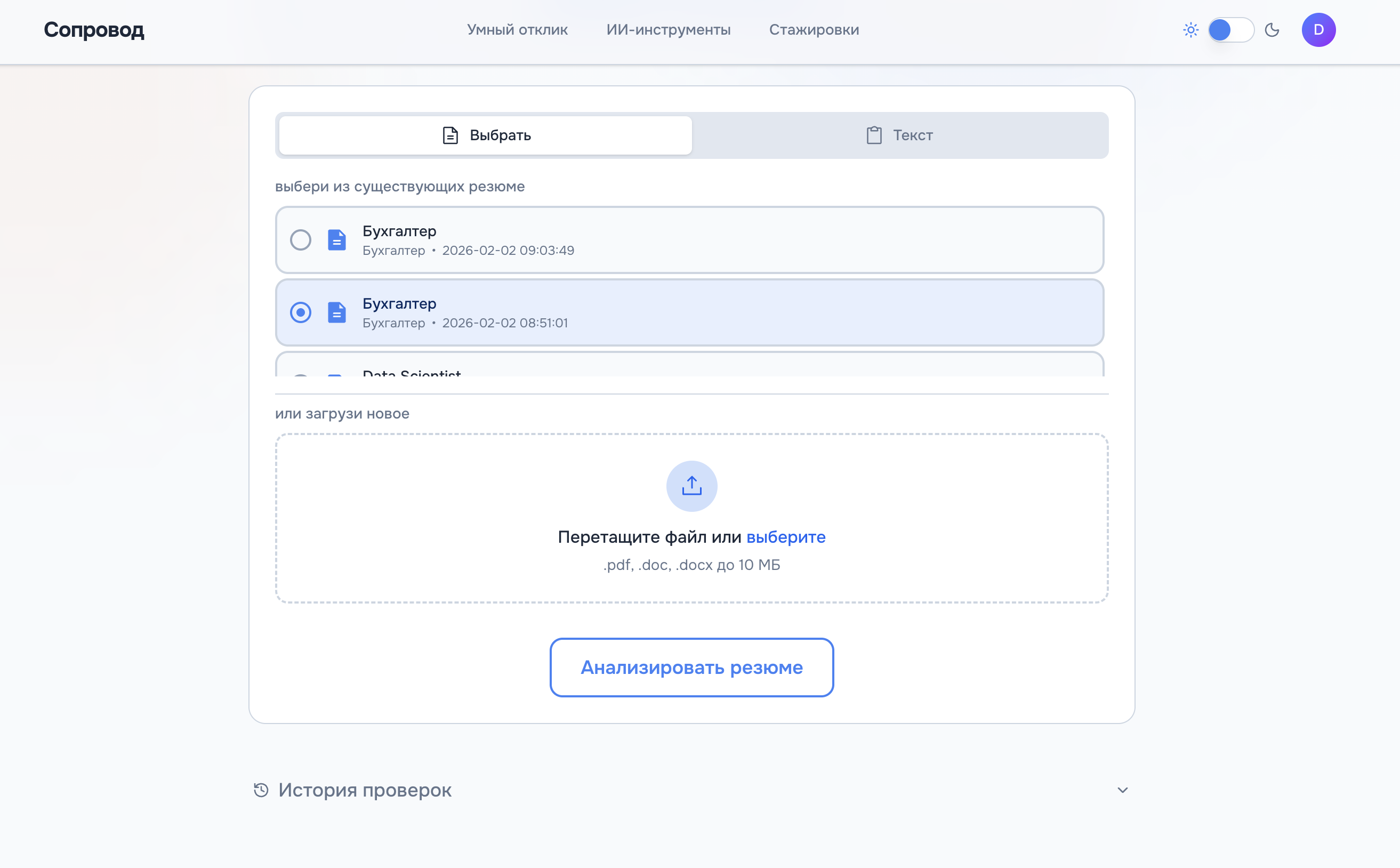The width and height of the screenshot is (1400, 868).
Task: Click the clipboard icon on the Текст tab
Action: tap(873, 135)
